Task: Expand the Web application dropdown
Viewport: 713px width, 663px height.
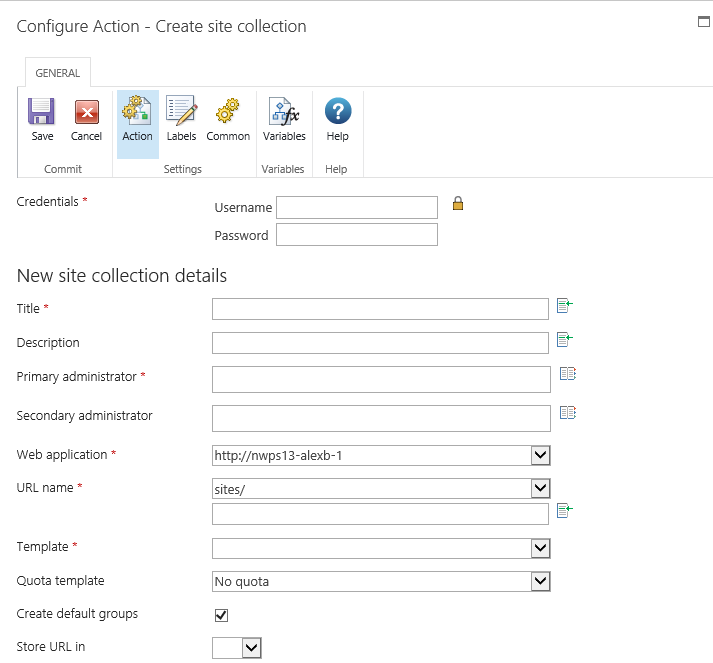Action: pyautogui.click(x=540, y=456)
